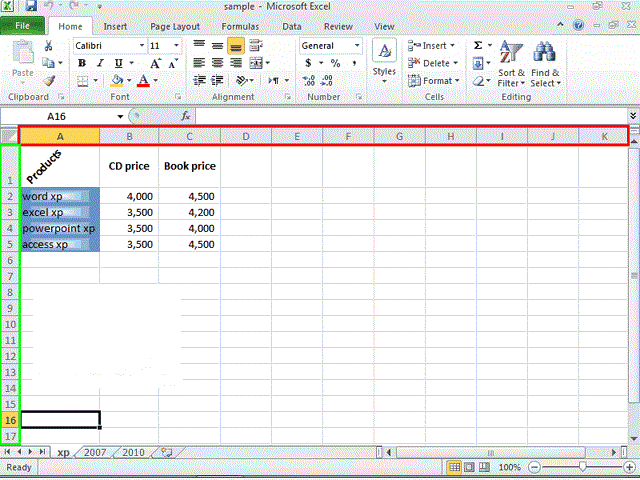Click the Cut scissors icon

(x=48, y=45)
